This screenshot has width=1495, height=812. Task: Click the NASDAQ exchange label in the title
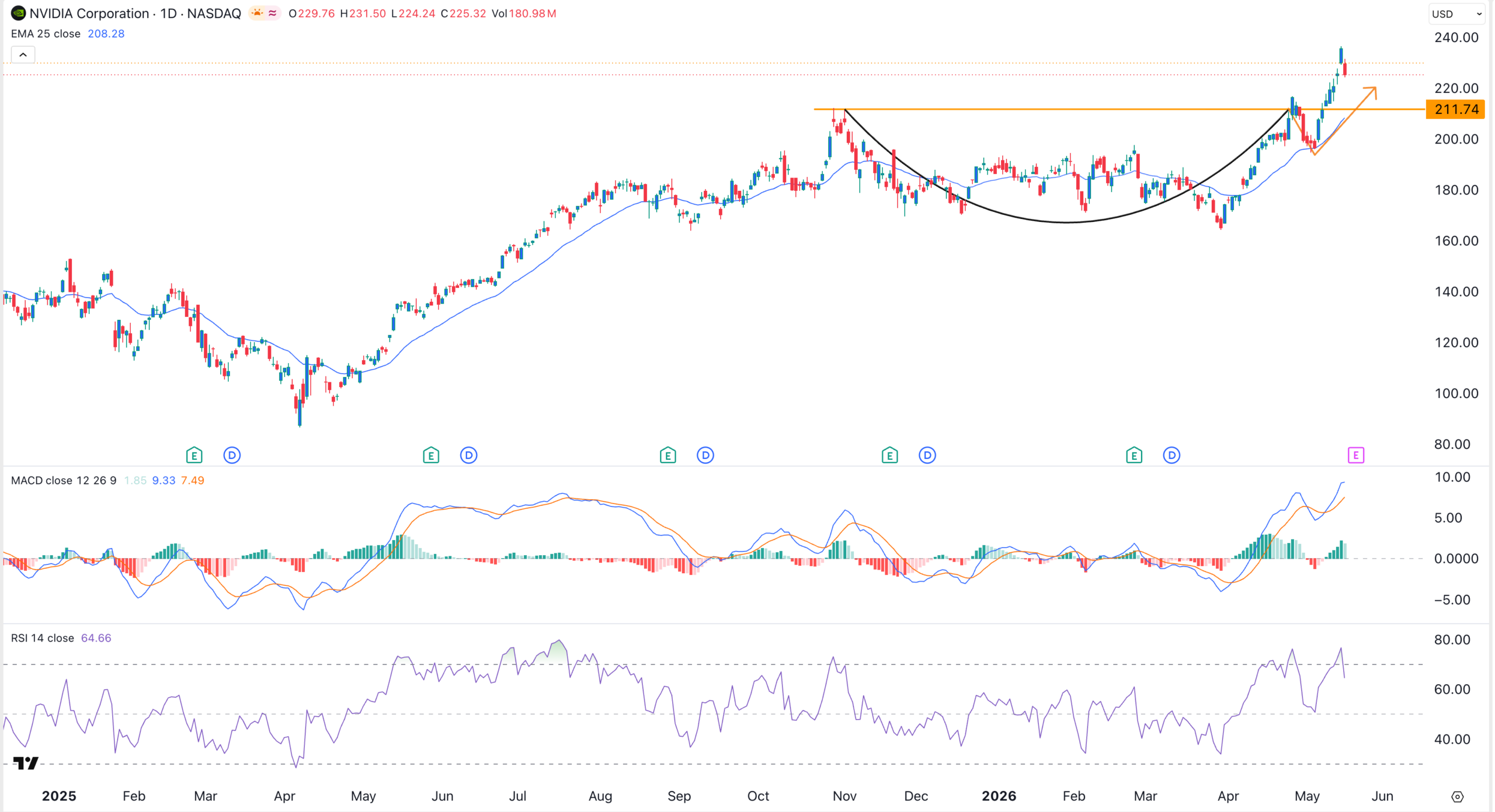click(x=214, y=13)
